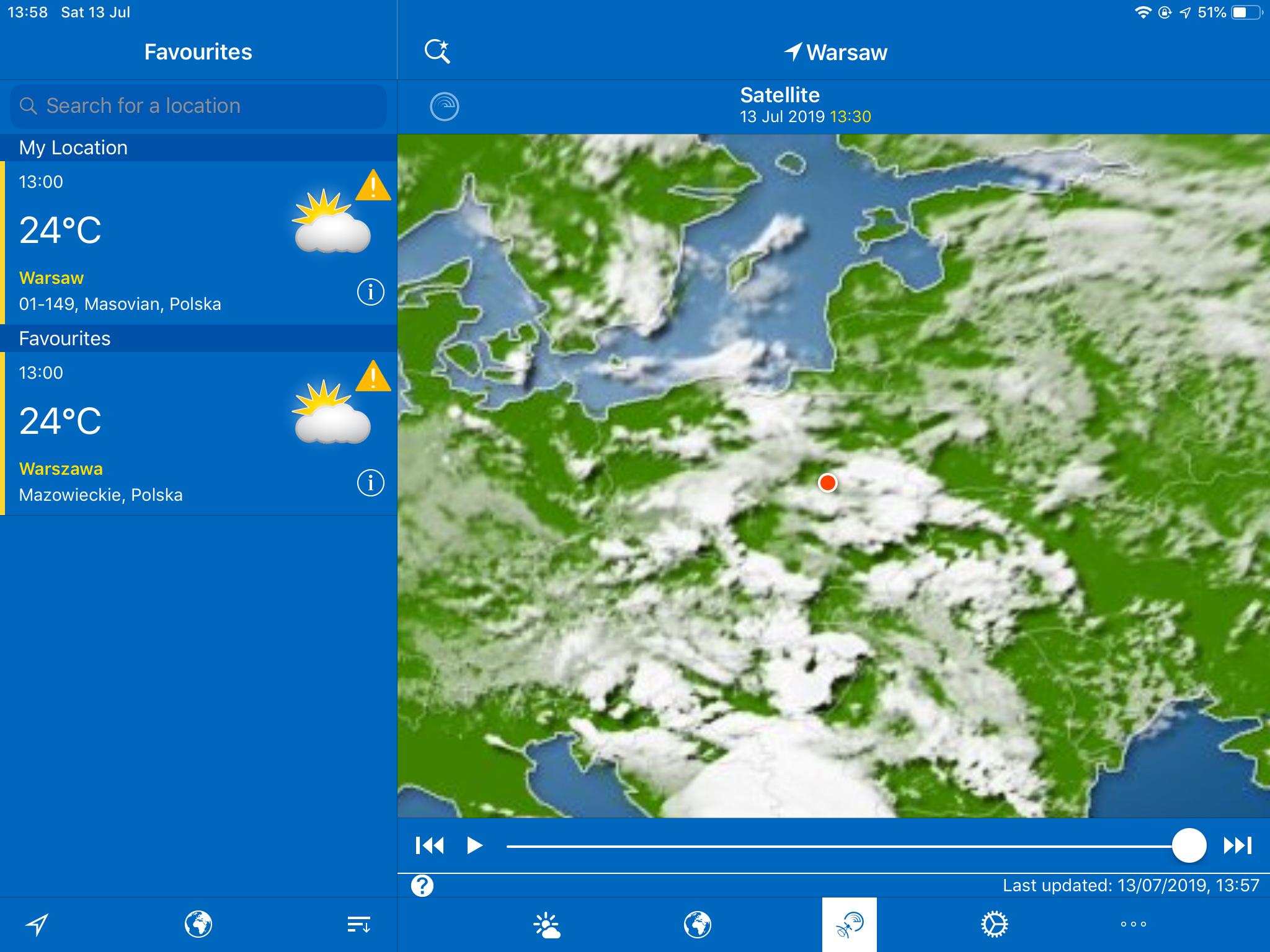This screenshot has width=1270, height=952.
Task: Click the Search for a location field
Action: tap(198, 106)
